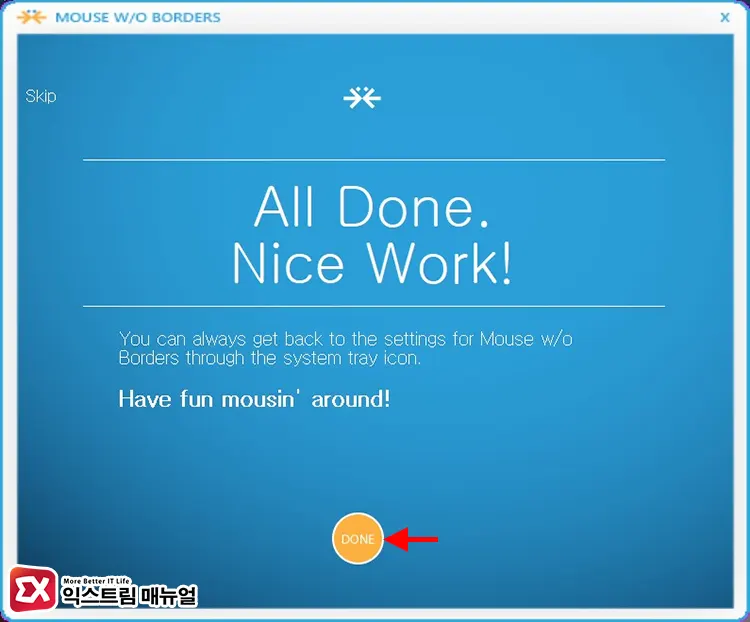
Task: Click the "You can always get back" sentence line
Action: [345, 339]
